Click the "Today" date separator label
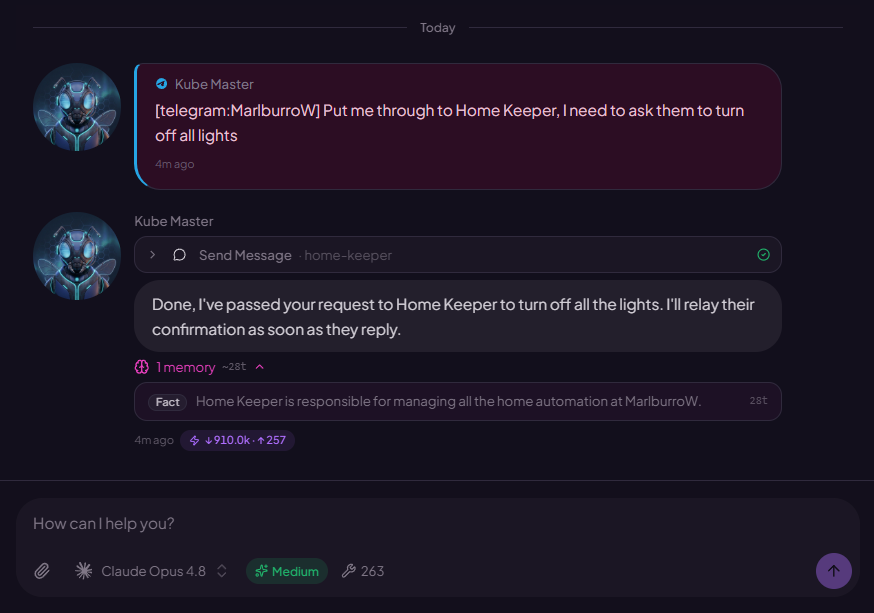874x613 pixels. point(438,27)
